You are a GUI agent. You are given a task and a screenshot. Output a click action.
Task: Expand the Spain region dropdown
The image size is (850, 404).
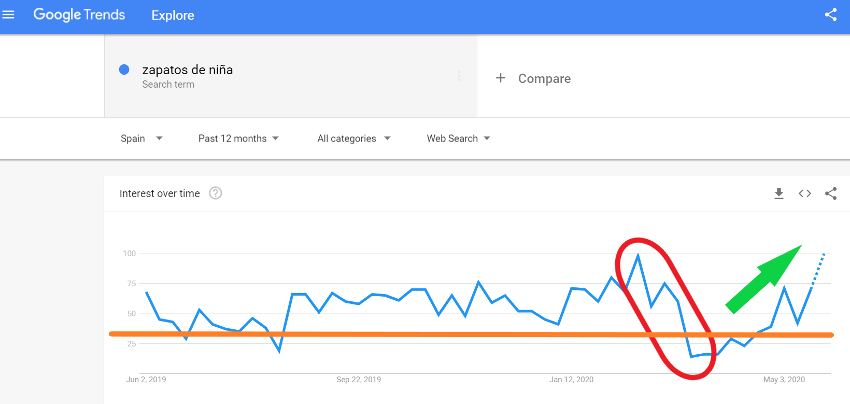pos(141,138)
